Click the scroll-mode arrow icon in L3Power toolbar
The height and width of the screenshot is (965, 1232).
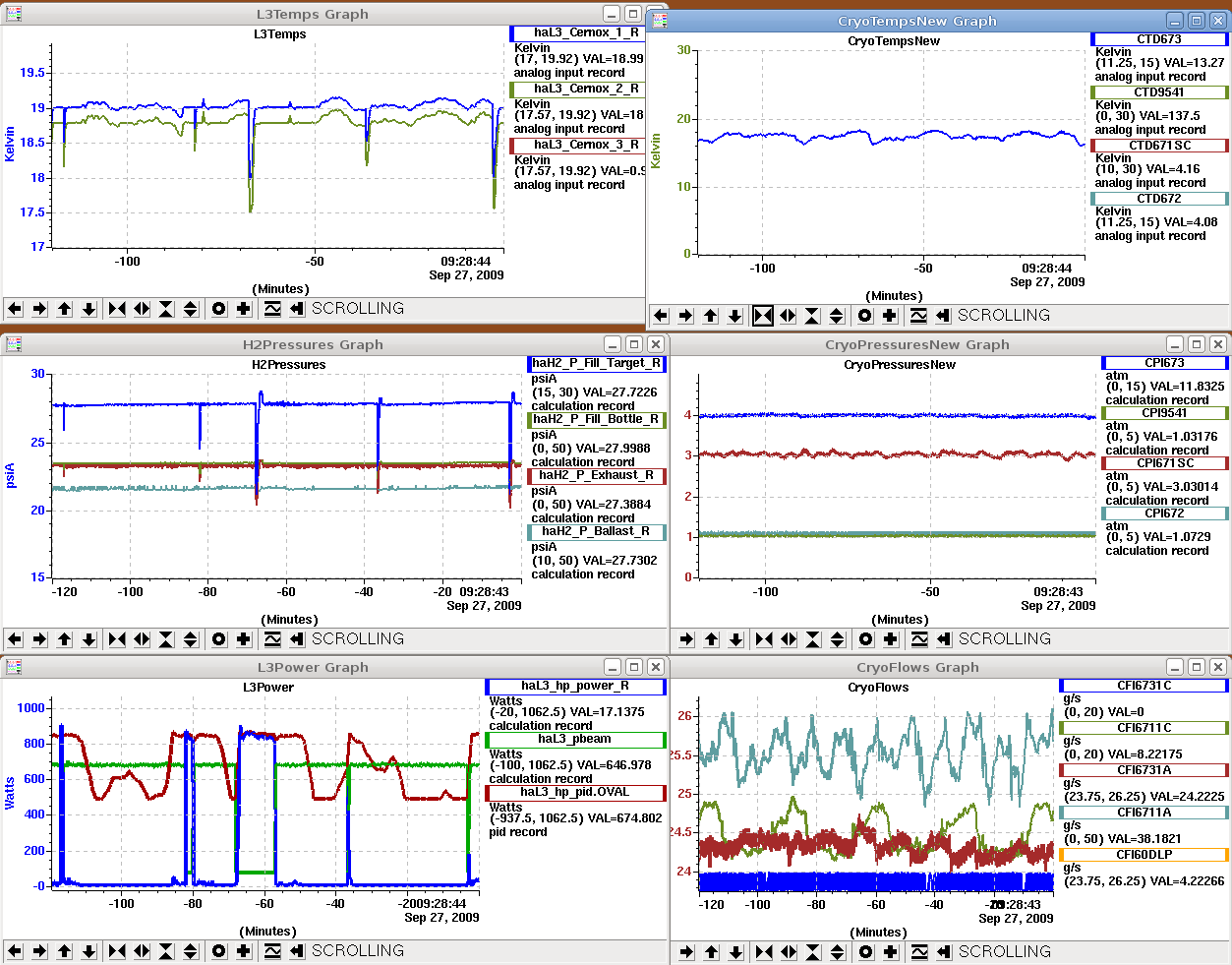[x=297, y=951]
